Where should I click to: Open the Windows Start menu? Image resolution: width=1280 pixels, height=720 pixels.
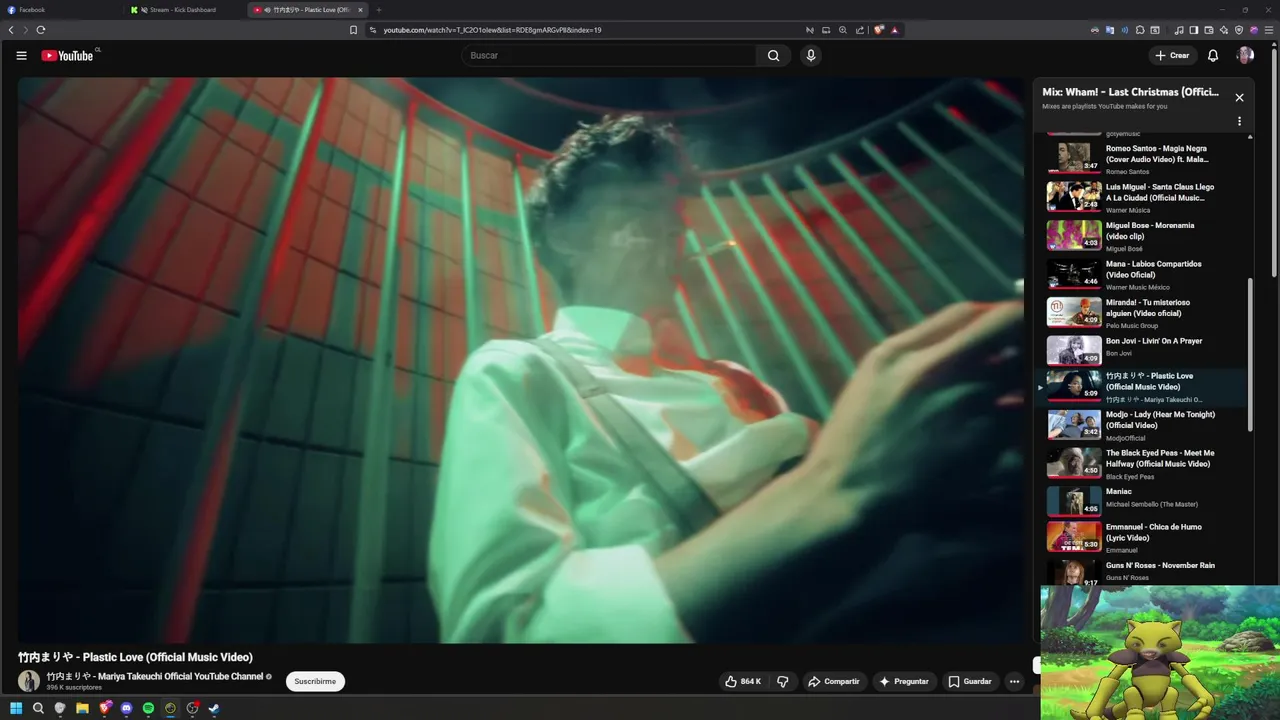pos(16,708)
